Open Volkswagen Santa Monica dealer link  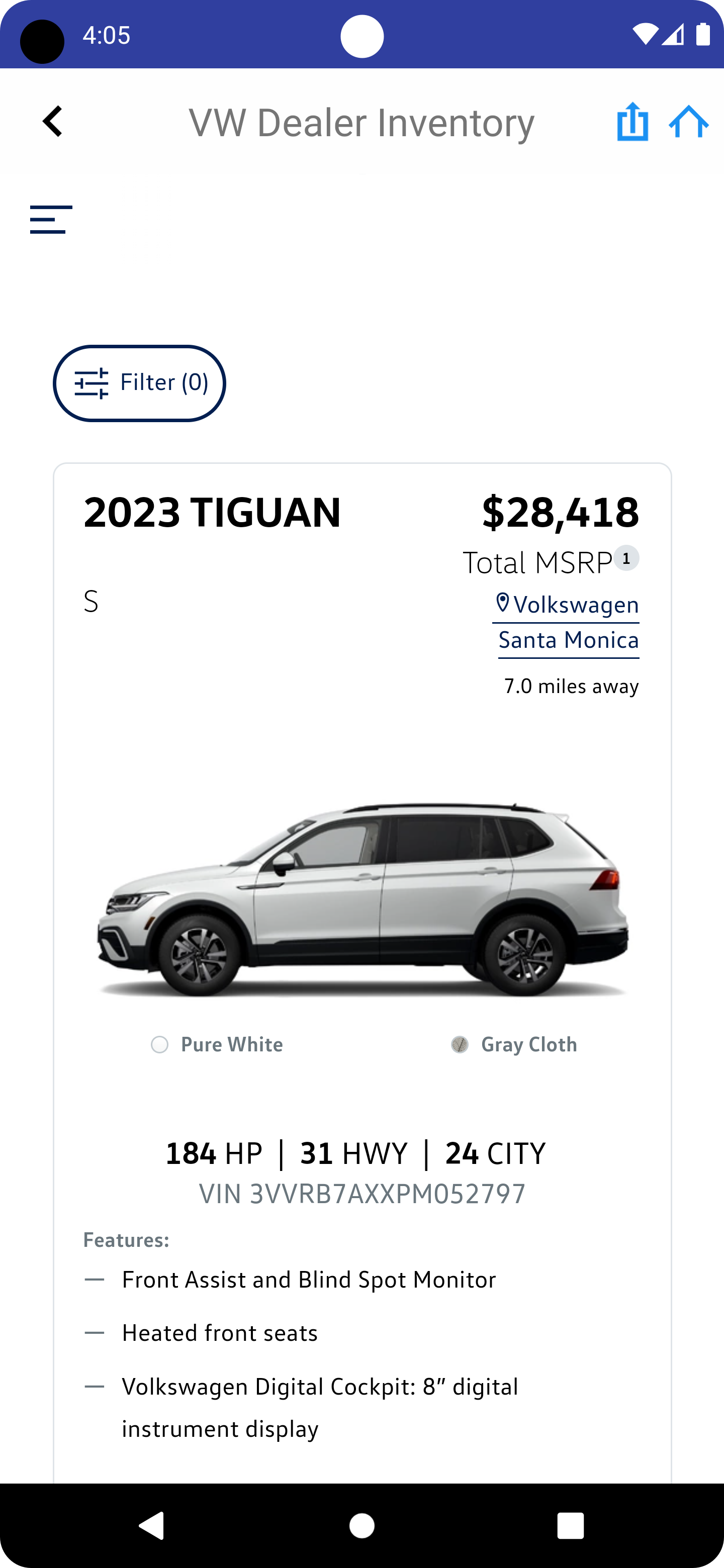tap(569, 622)
